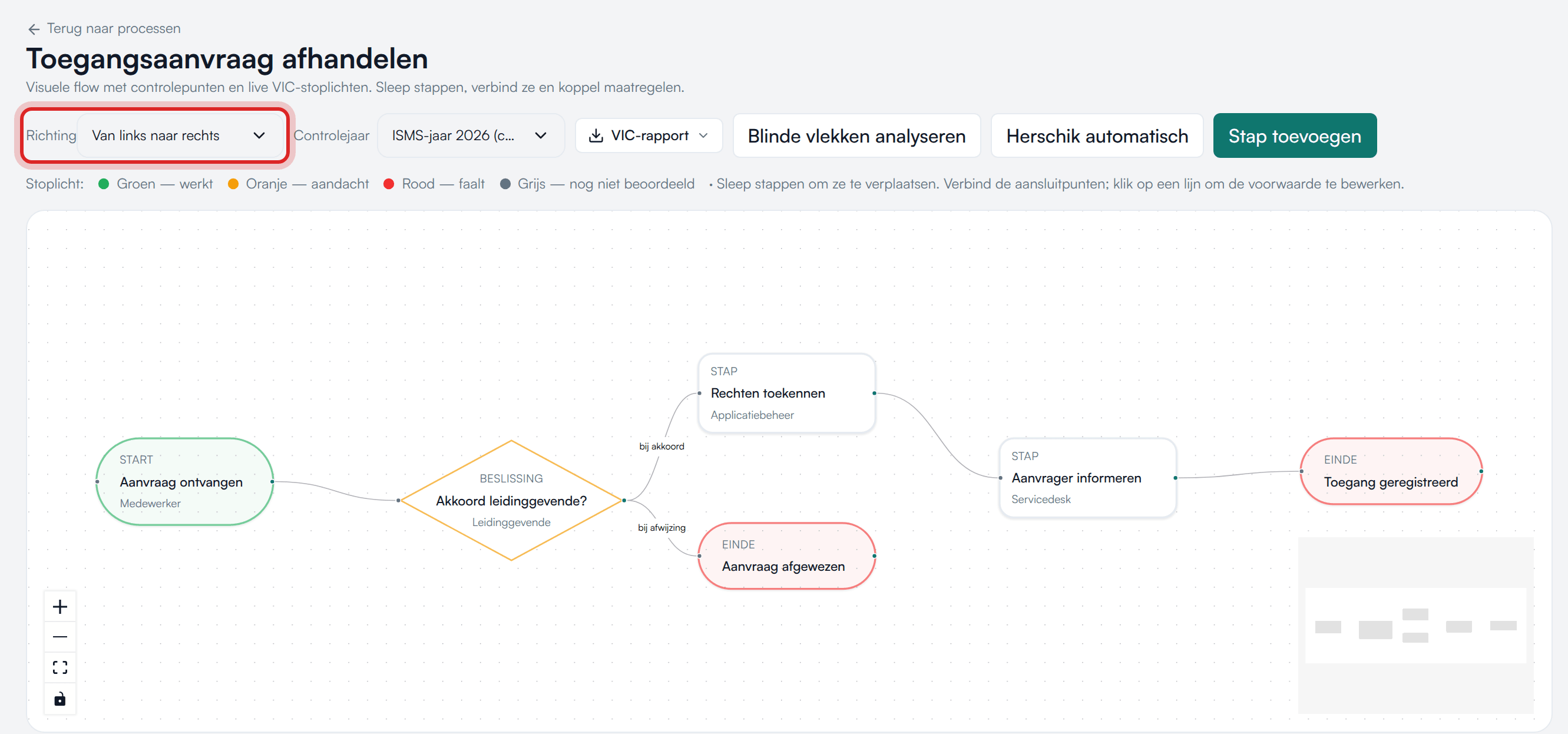Screen dimensions: 1568x734
Task: Click the 'Toegangsaanvraag afhandelen' page title
Action: click(x=226, y=59)
